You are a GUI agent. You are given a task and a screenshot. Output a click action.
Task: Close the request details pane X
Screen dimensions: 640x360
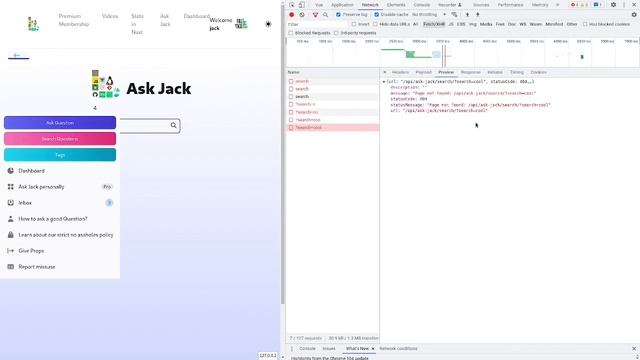point(384,72)
